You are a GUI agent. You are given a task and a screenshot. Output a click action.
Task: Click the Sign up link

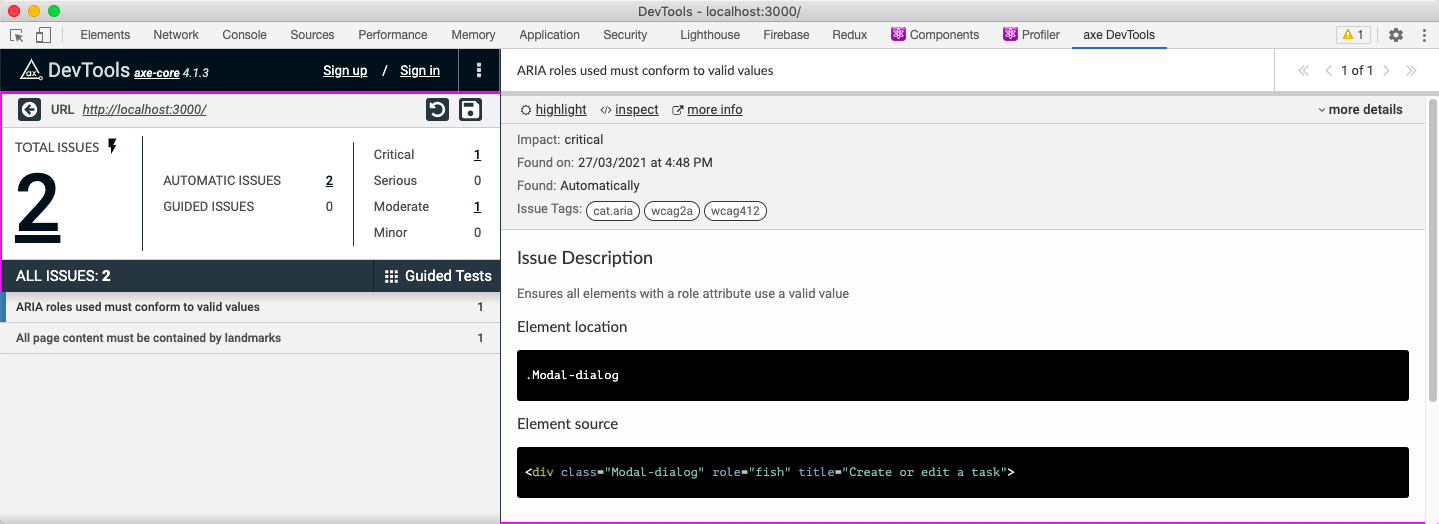pyautogui.click(x=345, y=71)
